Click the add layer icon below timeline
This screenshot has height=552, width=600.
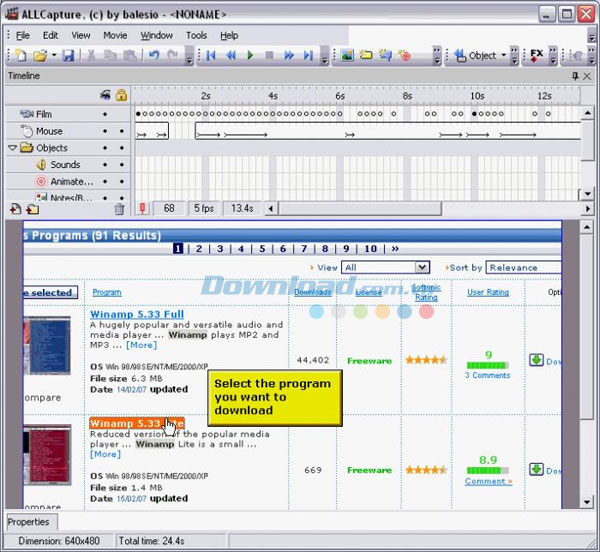point(15,209)
